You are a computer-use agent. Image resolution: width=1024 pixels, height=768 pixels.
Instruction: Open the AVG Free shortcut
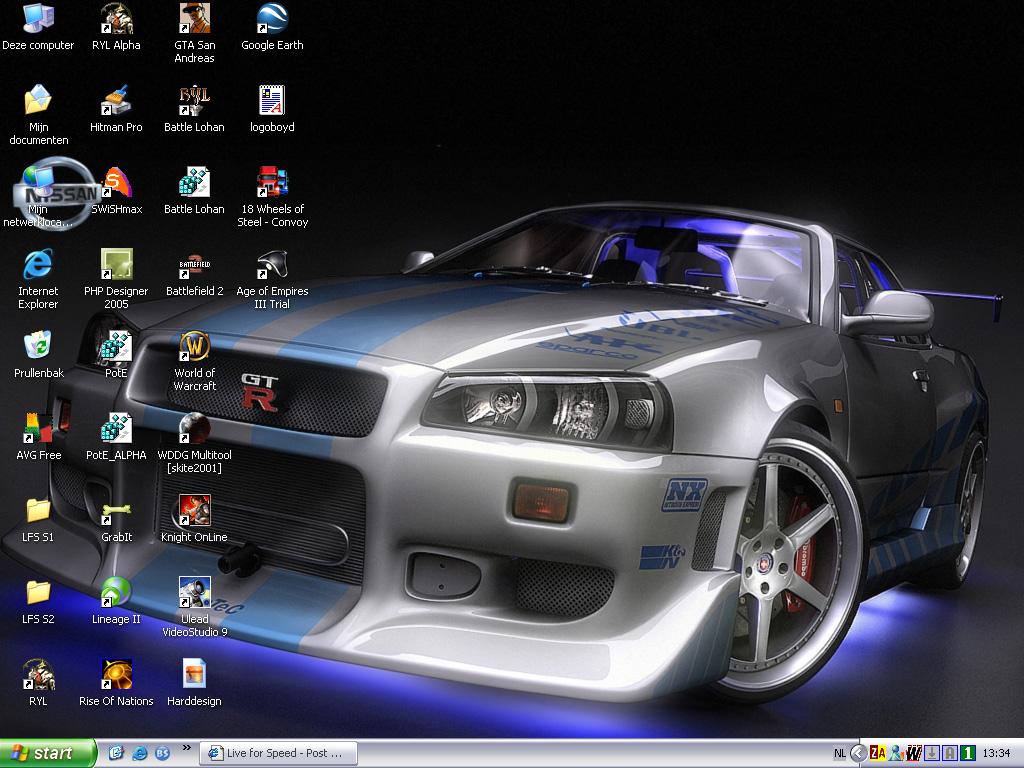coord(39,437)
